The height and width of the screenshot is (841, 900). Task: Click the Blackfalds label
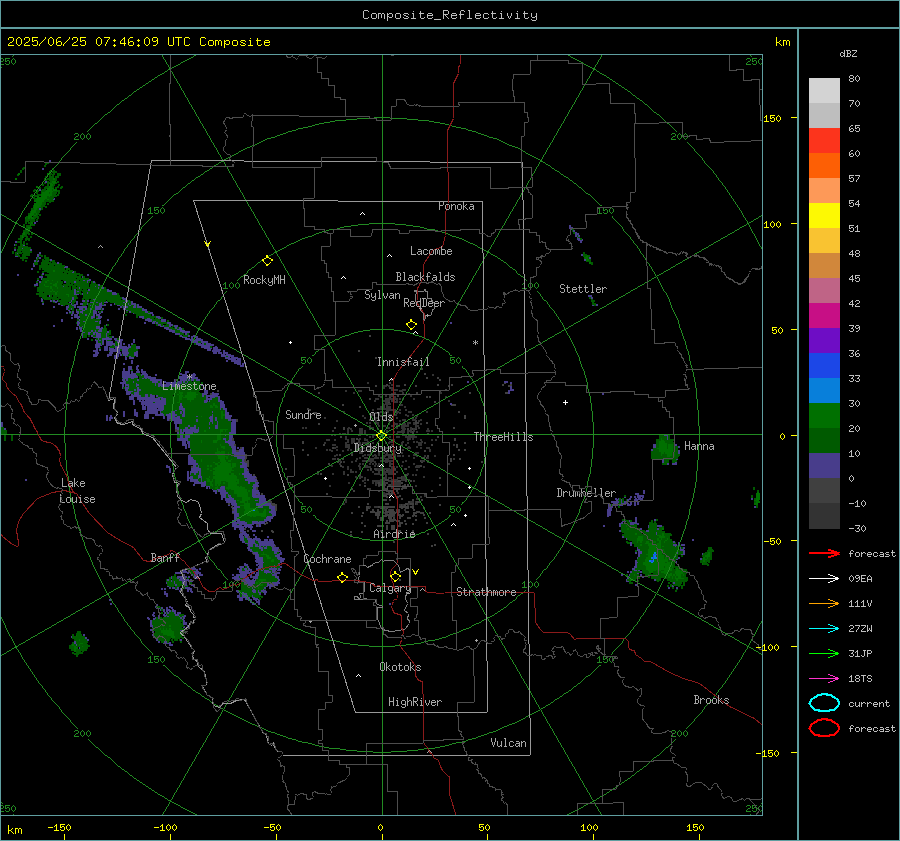(425, 277)
